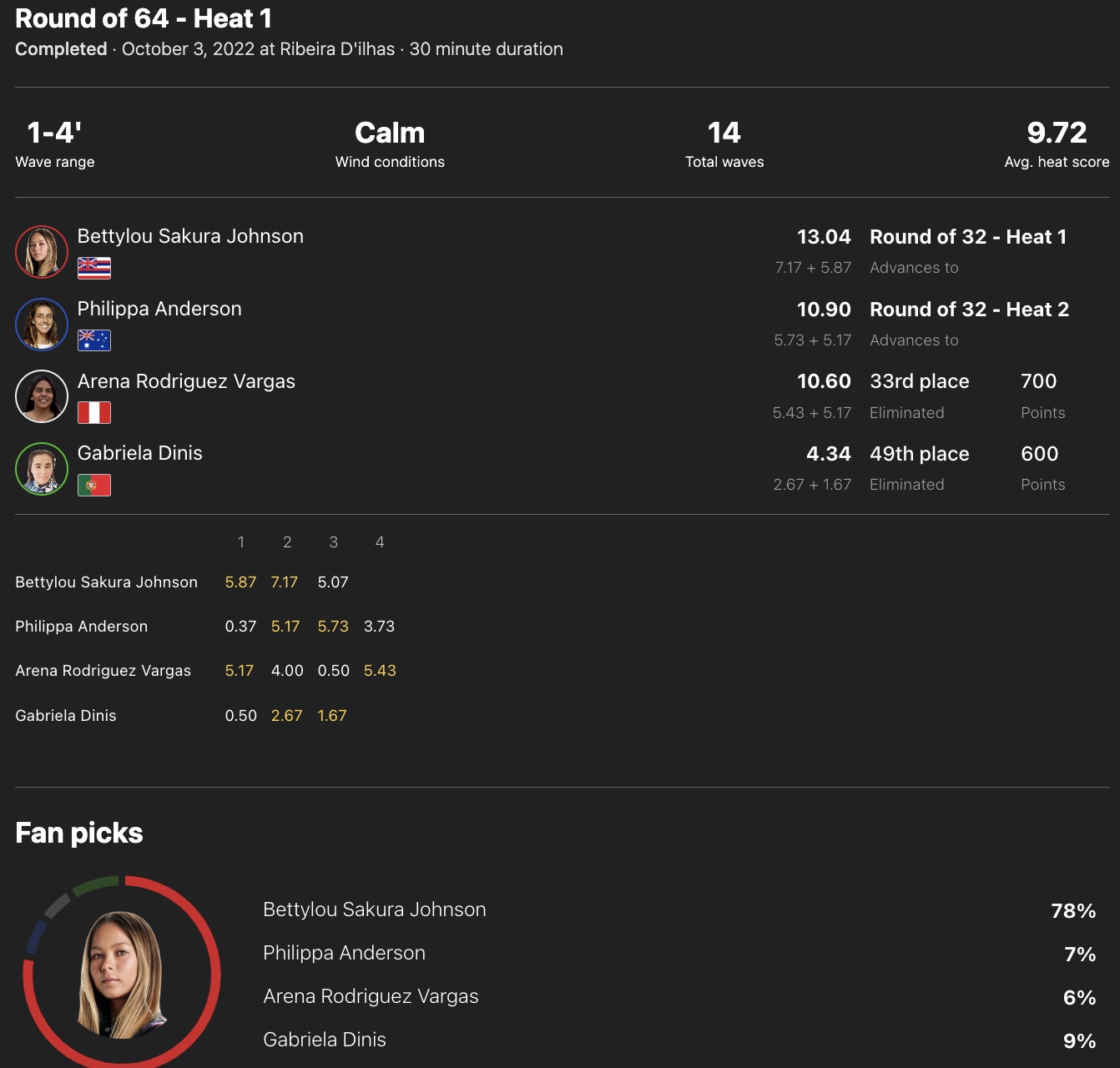The width and height of the screenshot is (1120, 1068).
Task: Click the 9% fan pick percentage
Action: (1079, 1041)
